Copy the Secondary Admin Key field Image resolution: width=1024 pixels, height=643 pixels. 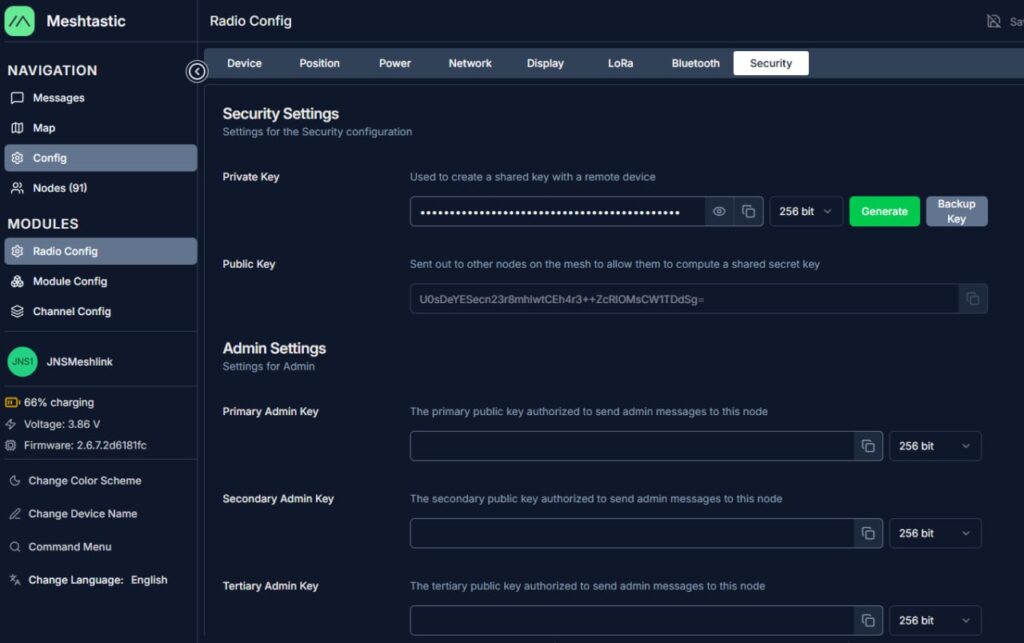[x=868, y=533]
